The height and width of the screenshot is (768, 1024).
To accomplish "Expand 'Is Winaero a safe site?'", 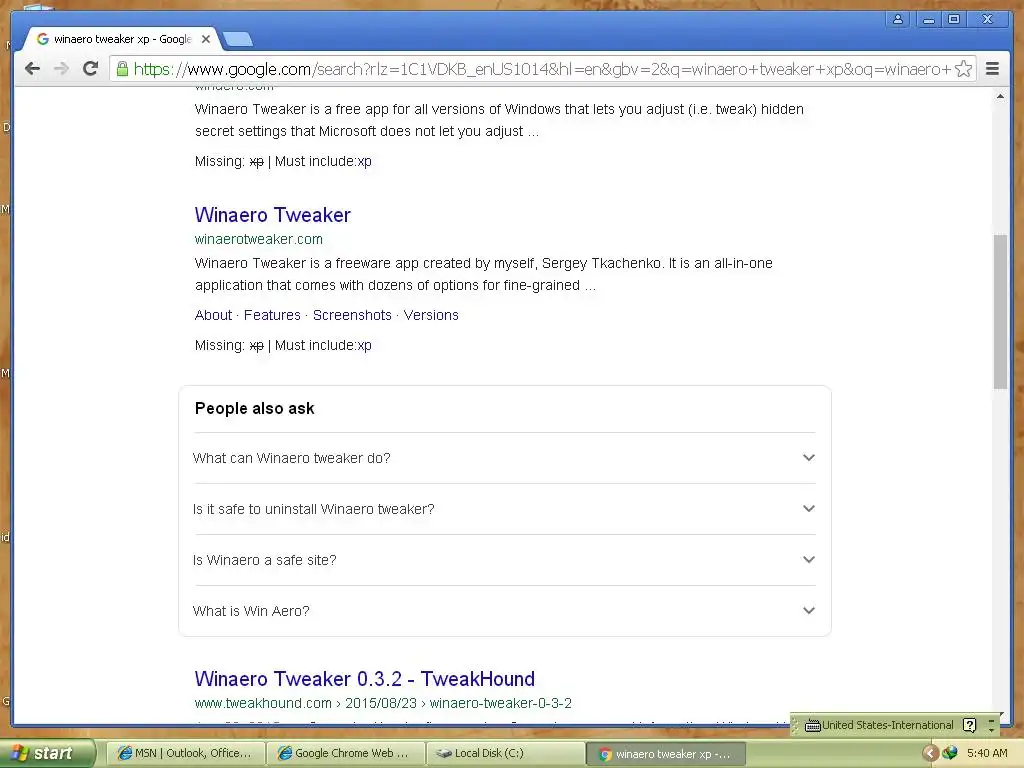I will 504,560.
